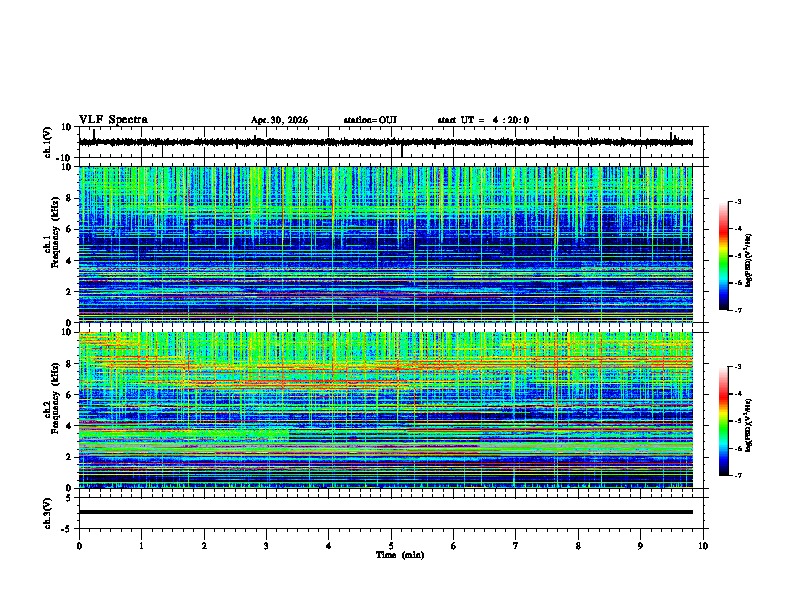Click the 5 minute tick on time axis
The width and height of the screenshot is (792, 612).
point(391,546)
